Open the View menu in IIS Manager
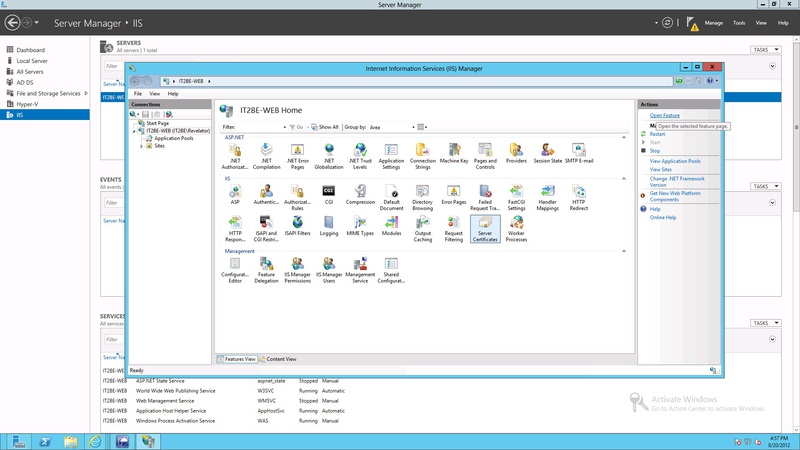The image size is (800, 450). [x=155, y=94]
